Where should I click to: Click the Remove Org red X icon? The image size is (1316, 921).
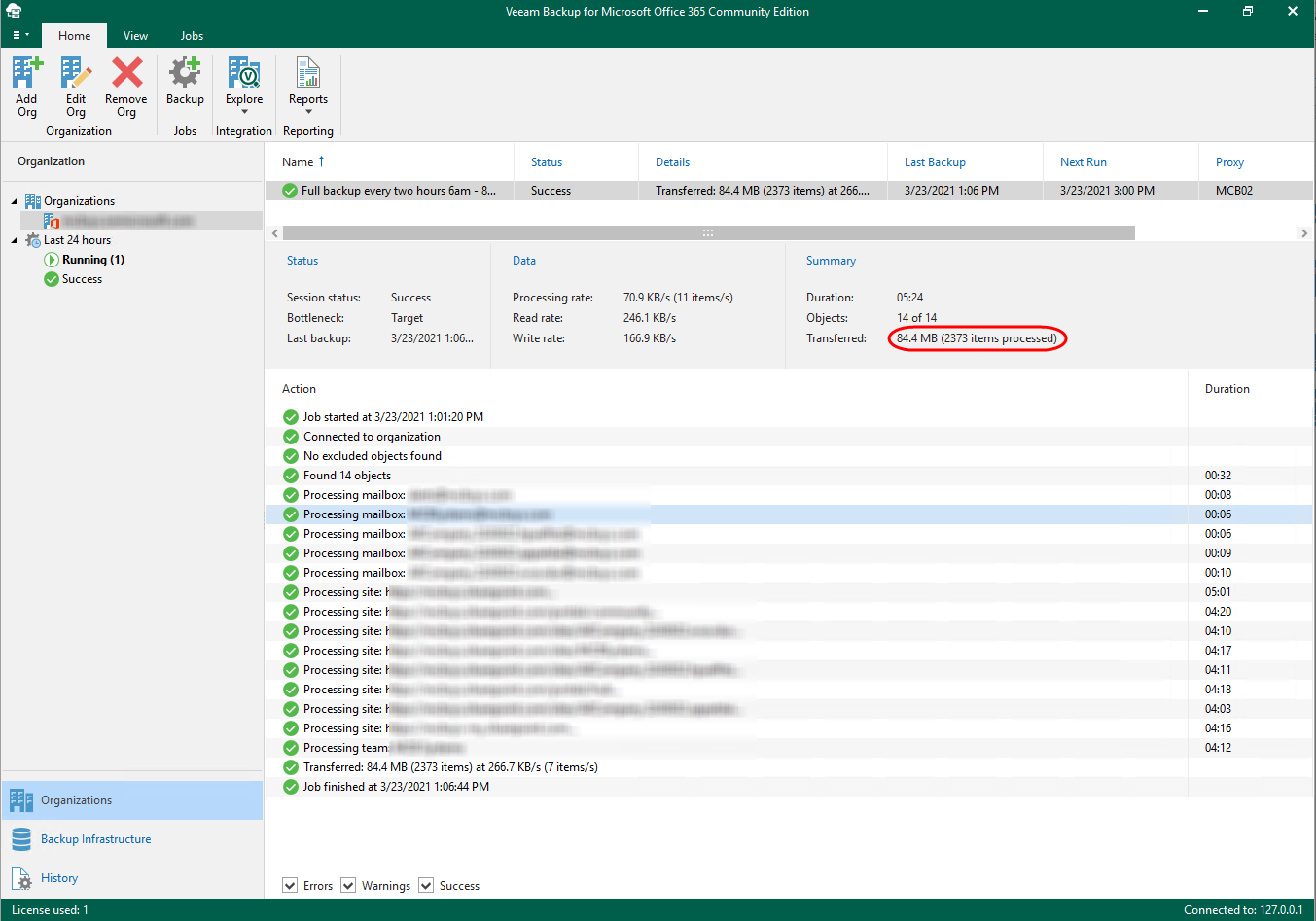pyautogui.click(x=126, y=73)
